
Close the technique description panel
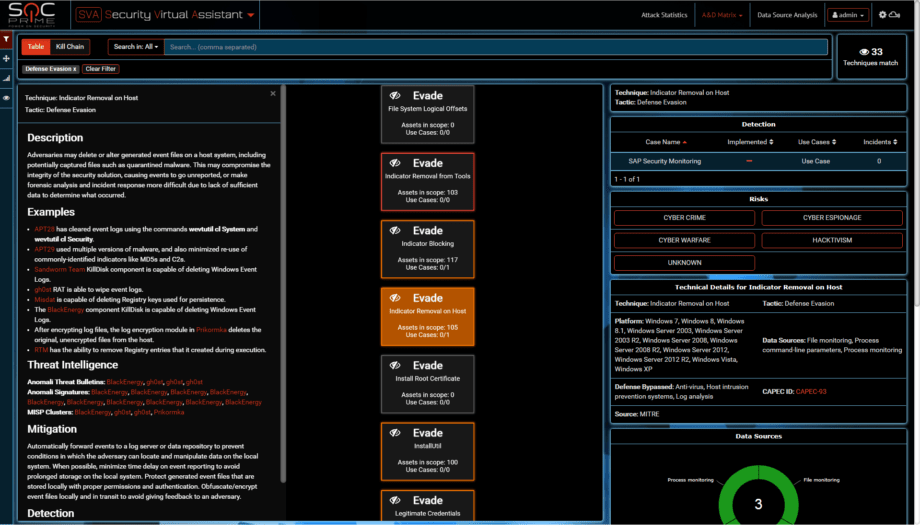point(273,93)
